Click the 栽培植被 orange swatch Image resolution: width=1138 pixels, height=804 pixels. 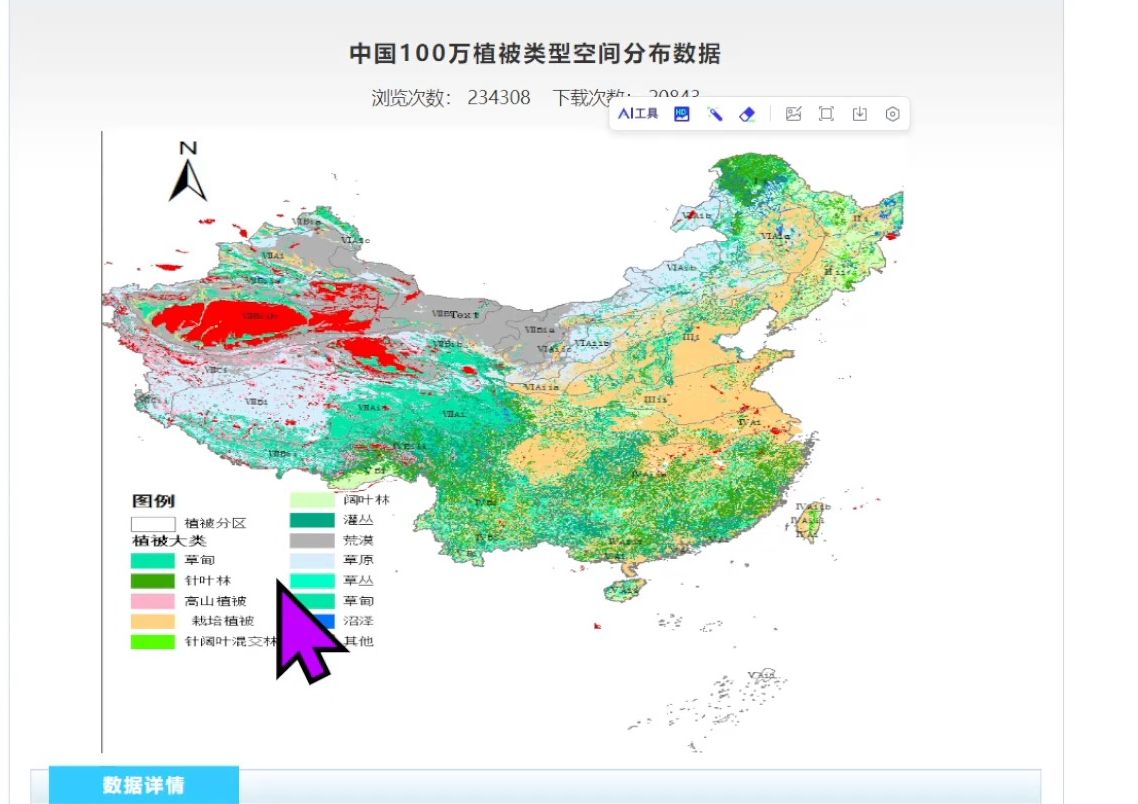pyautogui.click(x=152, y=621)
